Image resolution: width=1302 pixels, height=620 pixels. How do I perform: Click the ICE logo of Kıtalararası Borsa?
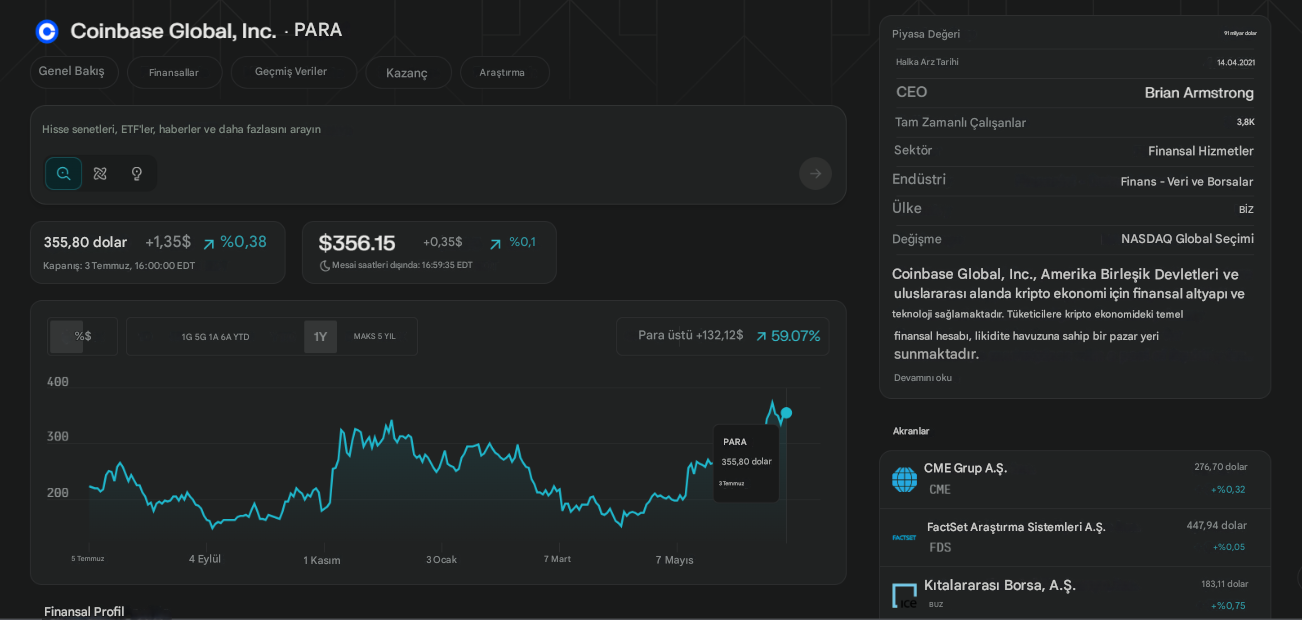pyautogui.click(x=904, y=595)
